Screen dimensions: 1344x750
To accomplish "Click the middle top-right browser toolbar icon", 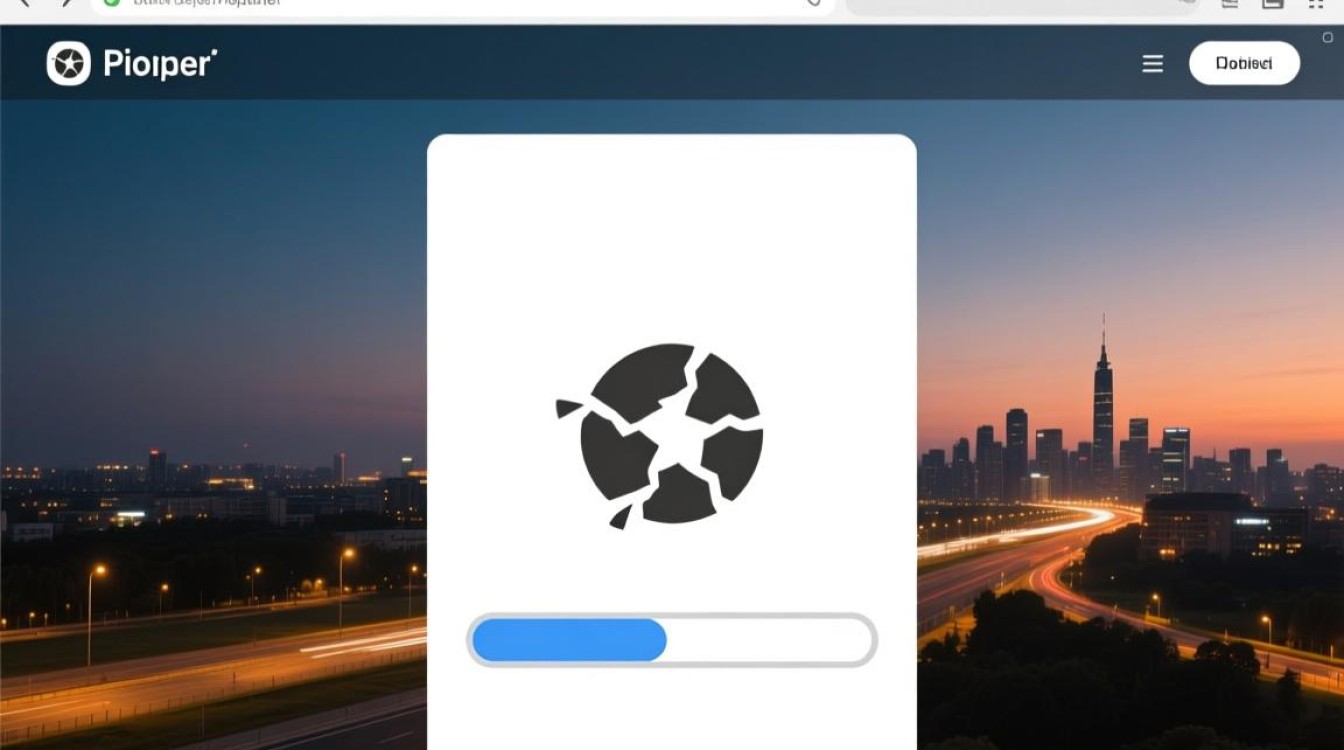I will (x=1272, y=3).
